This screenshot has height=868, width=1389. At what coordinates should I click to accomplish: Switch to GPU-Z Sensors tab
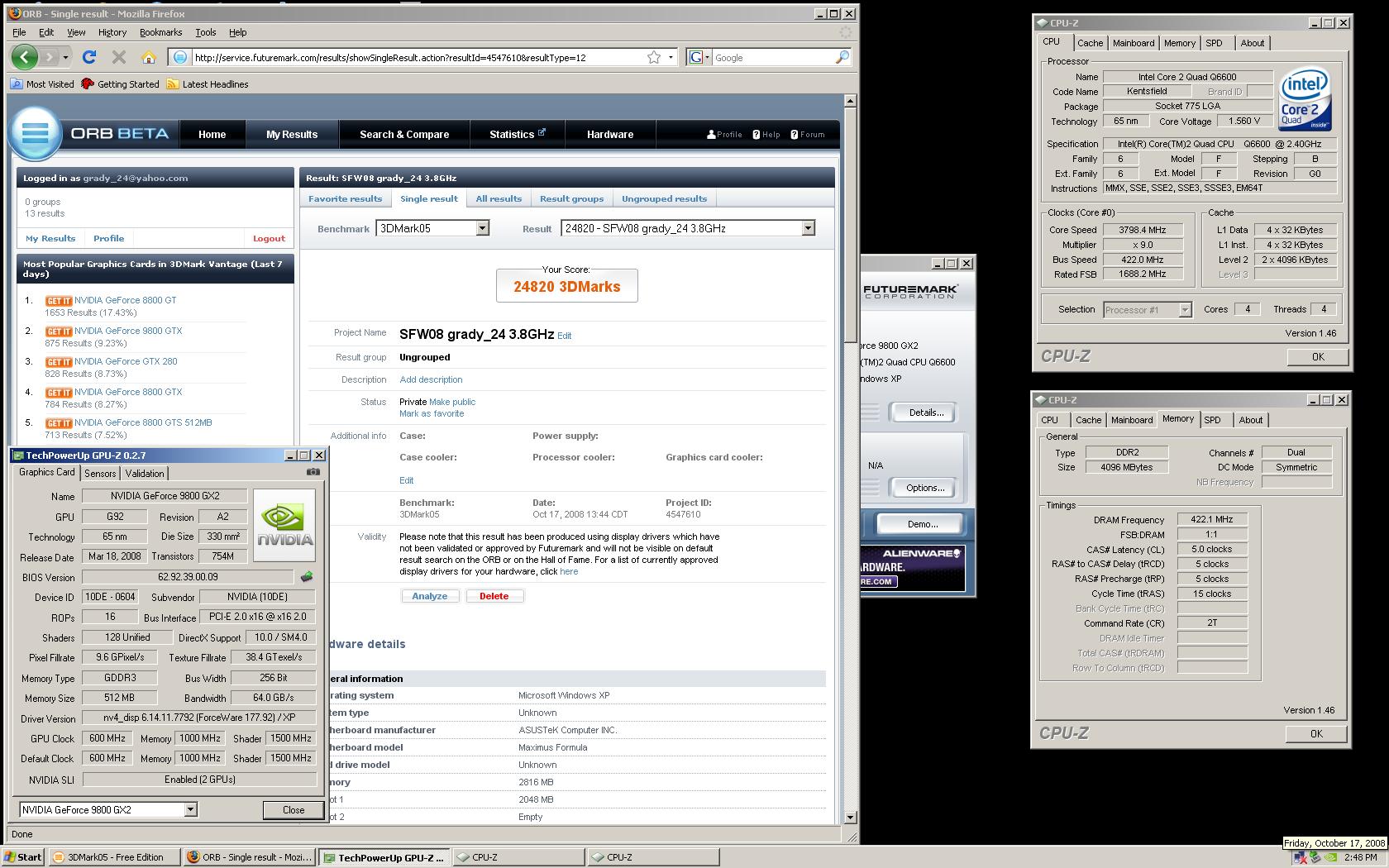pos(100,474)
